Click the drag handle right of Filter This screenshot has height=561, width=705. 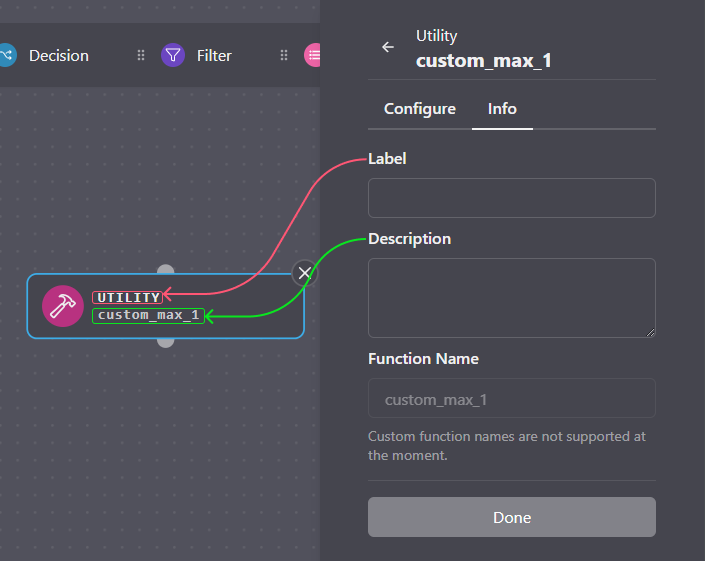tap(284, 55)
